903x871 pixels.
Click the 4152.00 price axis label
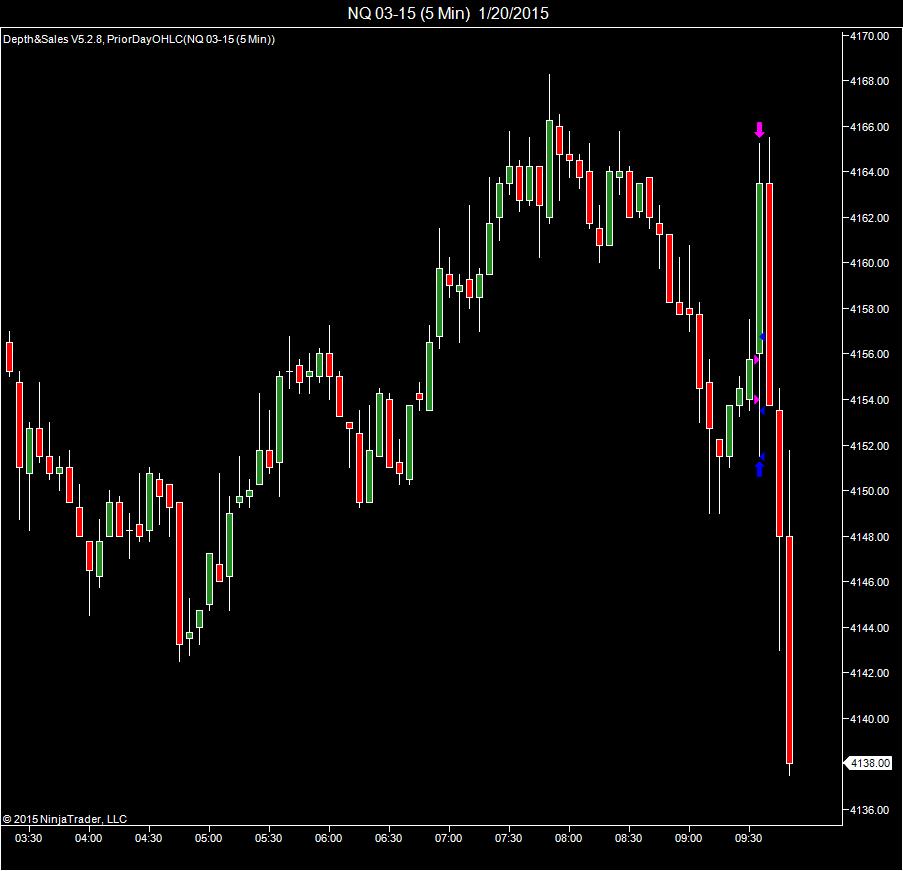click(x=870, y=445)
